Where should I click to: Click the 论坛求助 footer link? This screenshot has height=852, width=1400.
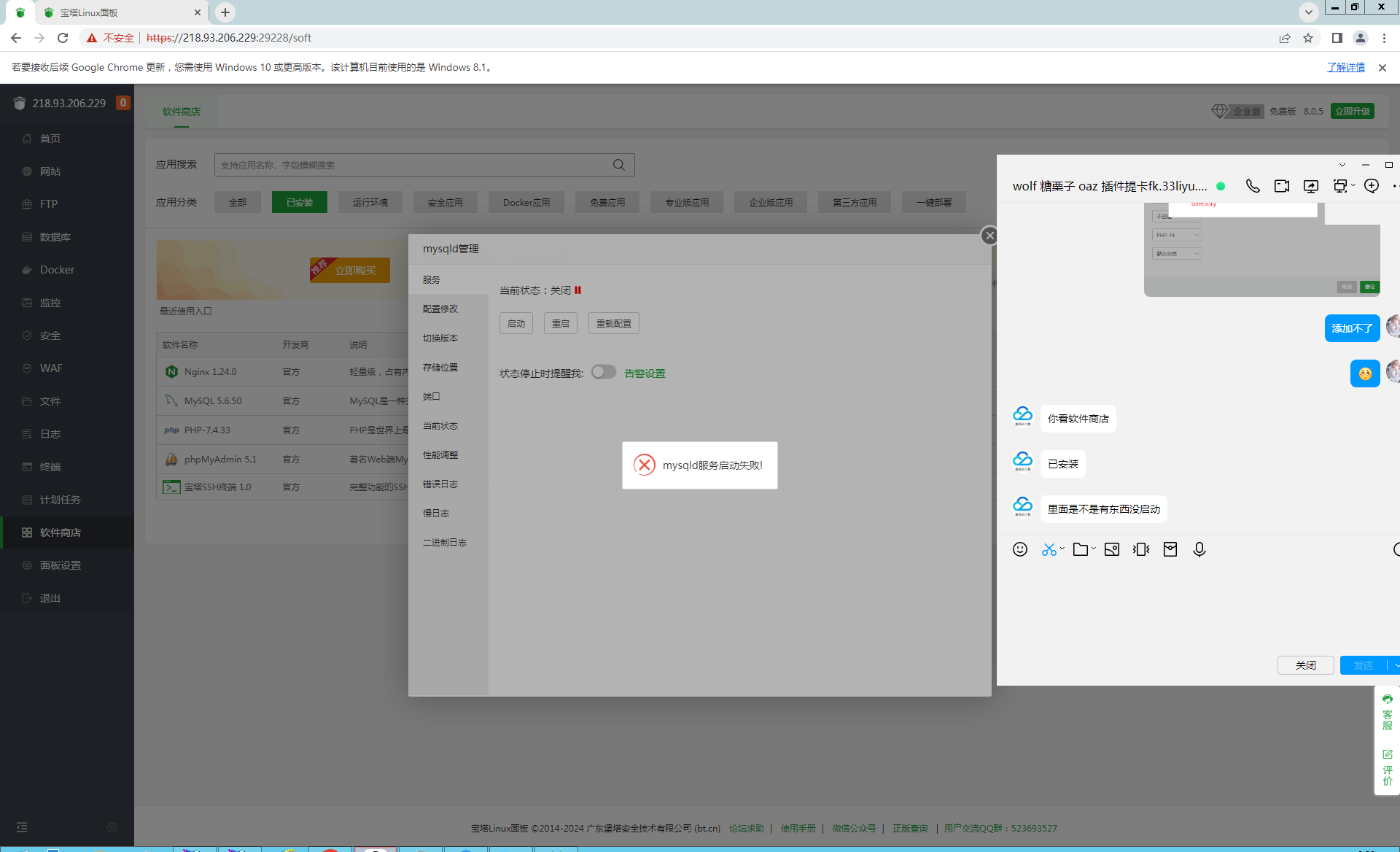coord(747,829)
